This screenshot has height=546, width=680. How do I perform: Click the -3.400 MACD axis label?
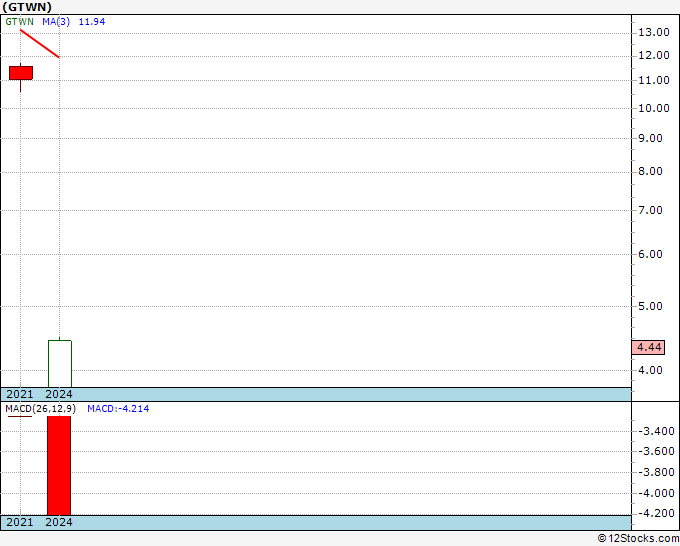pos(656,431)
